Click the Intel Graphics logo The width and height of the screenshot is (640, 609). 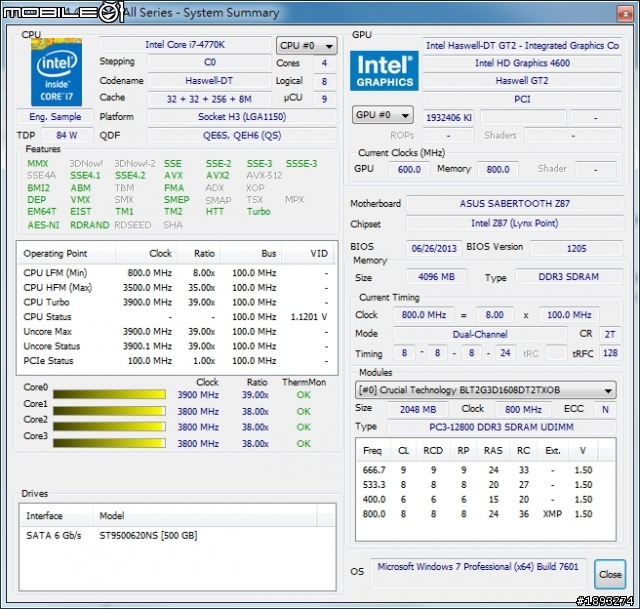pos(384,71)
